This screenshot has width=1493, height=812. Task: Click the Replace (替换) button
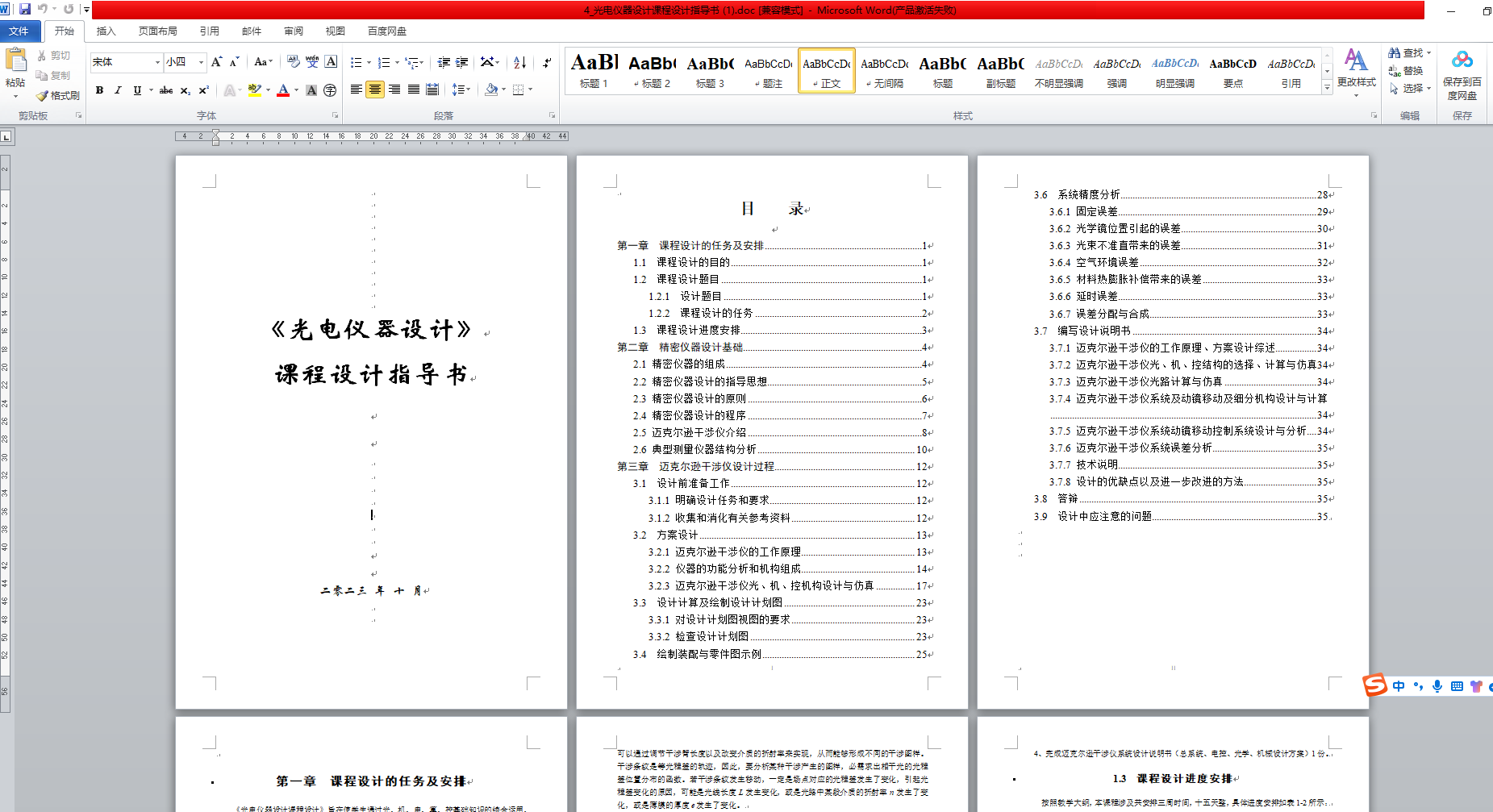(x=1406, y=71)
